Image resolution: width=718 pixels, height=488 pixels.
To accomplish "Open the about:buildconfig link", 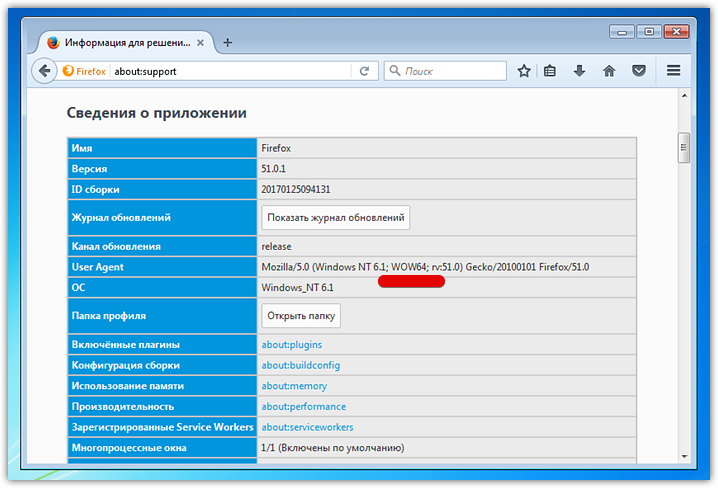I will click(300, 365).
